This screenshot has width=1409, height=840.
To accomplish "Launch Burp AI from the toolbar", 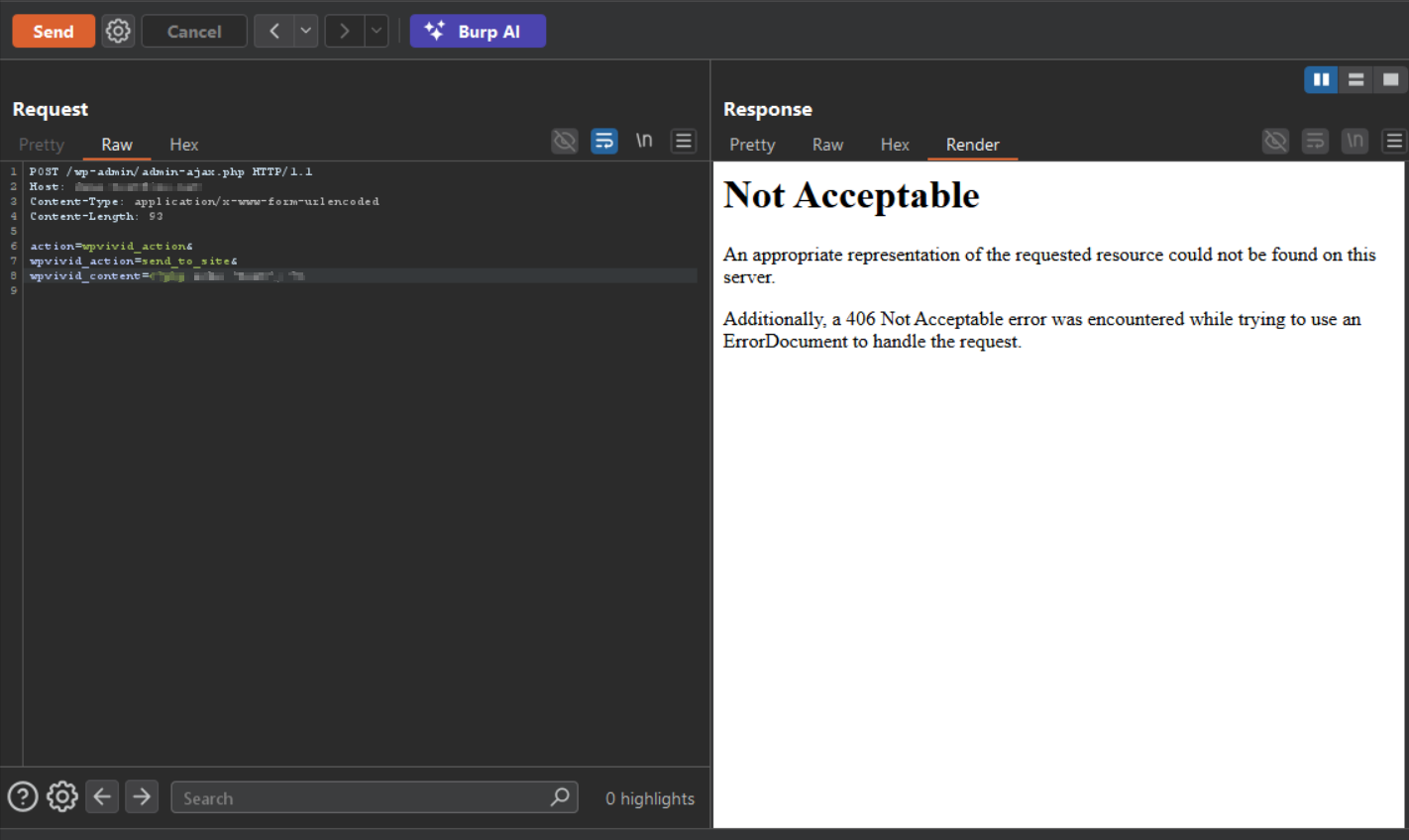I will (478, 31).
